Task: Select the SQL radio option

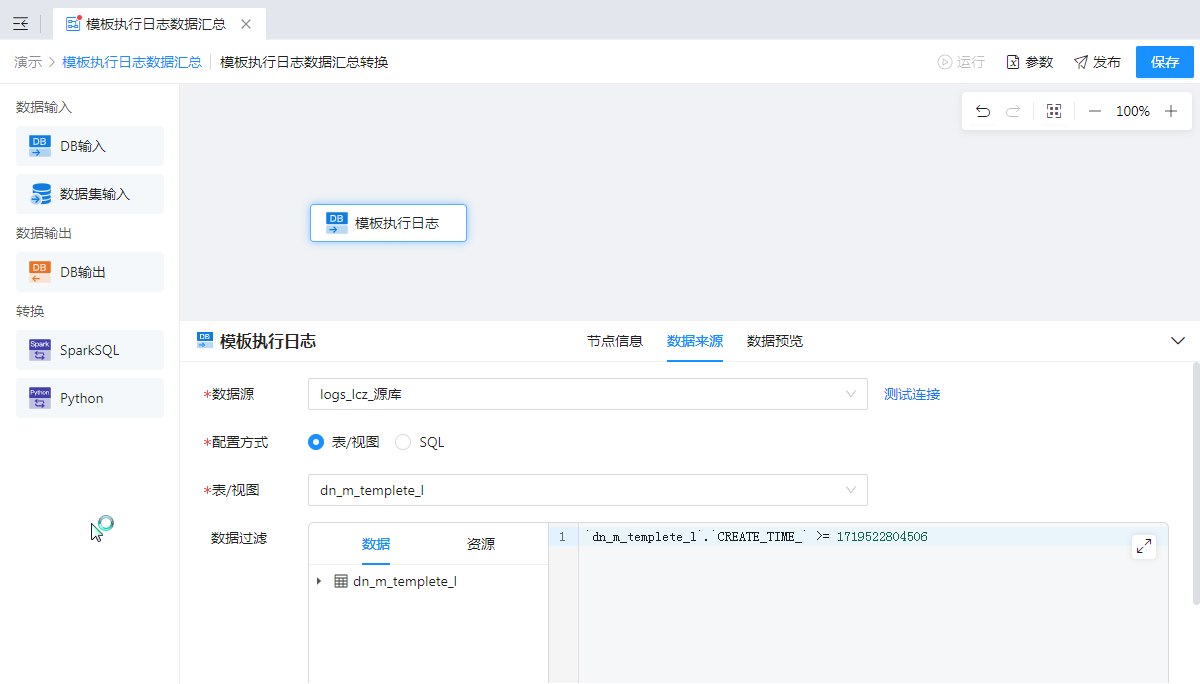Action: [x=403, y=442]
